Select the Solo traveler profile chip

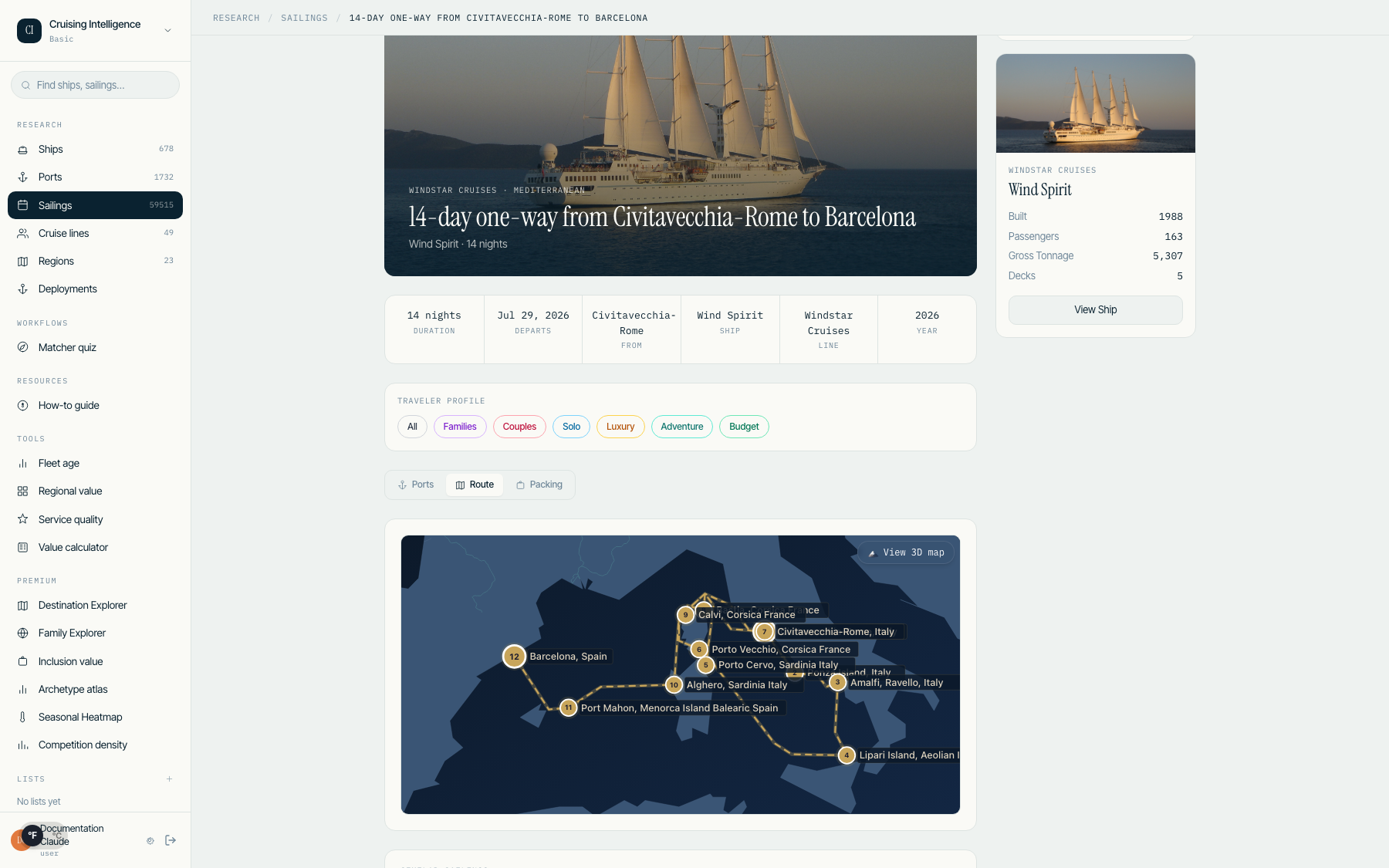[571, 427]
